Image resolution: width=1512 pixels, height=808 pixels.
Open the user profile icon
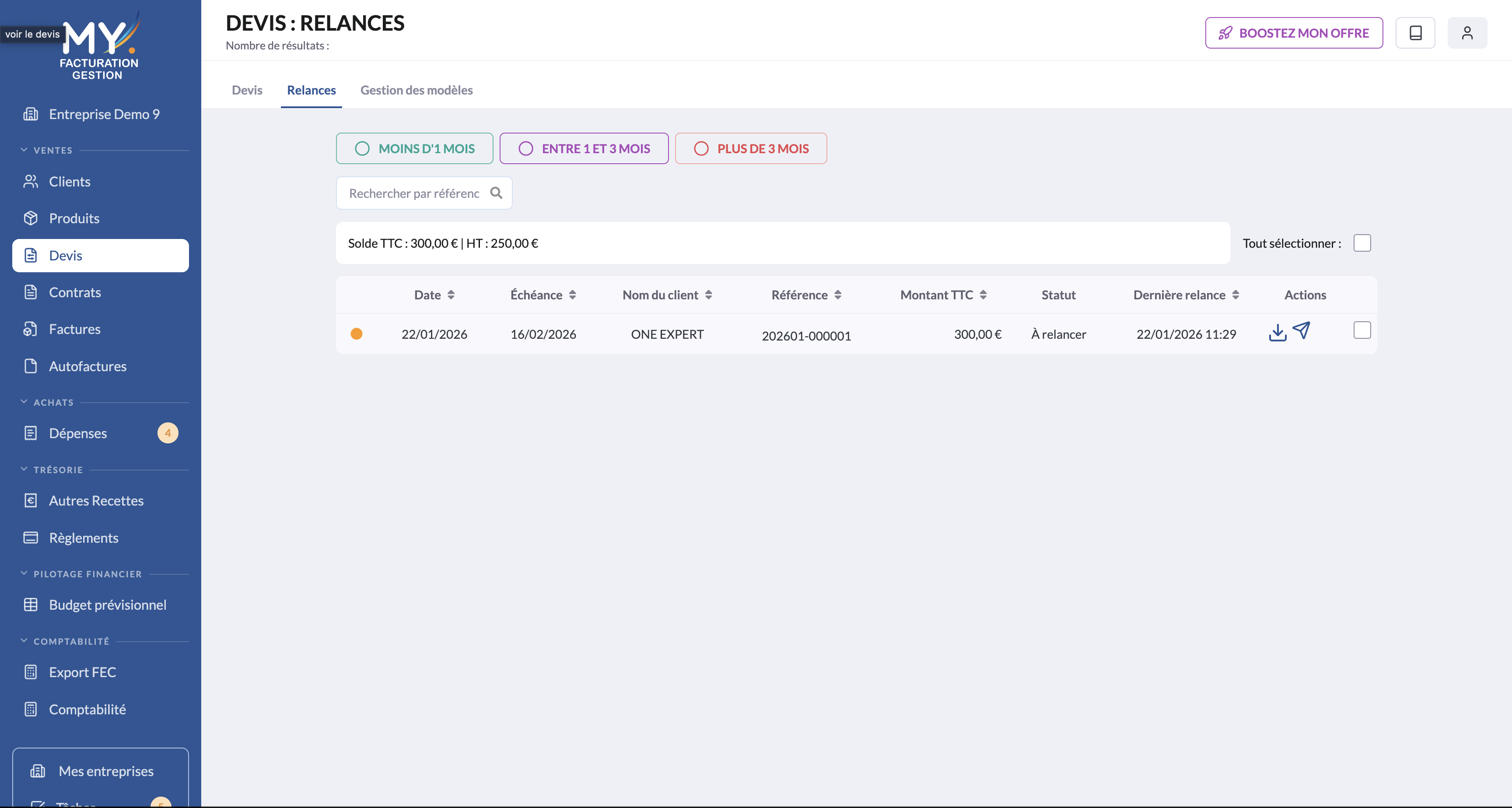1467,33
